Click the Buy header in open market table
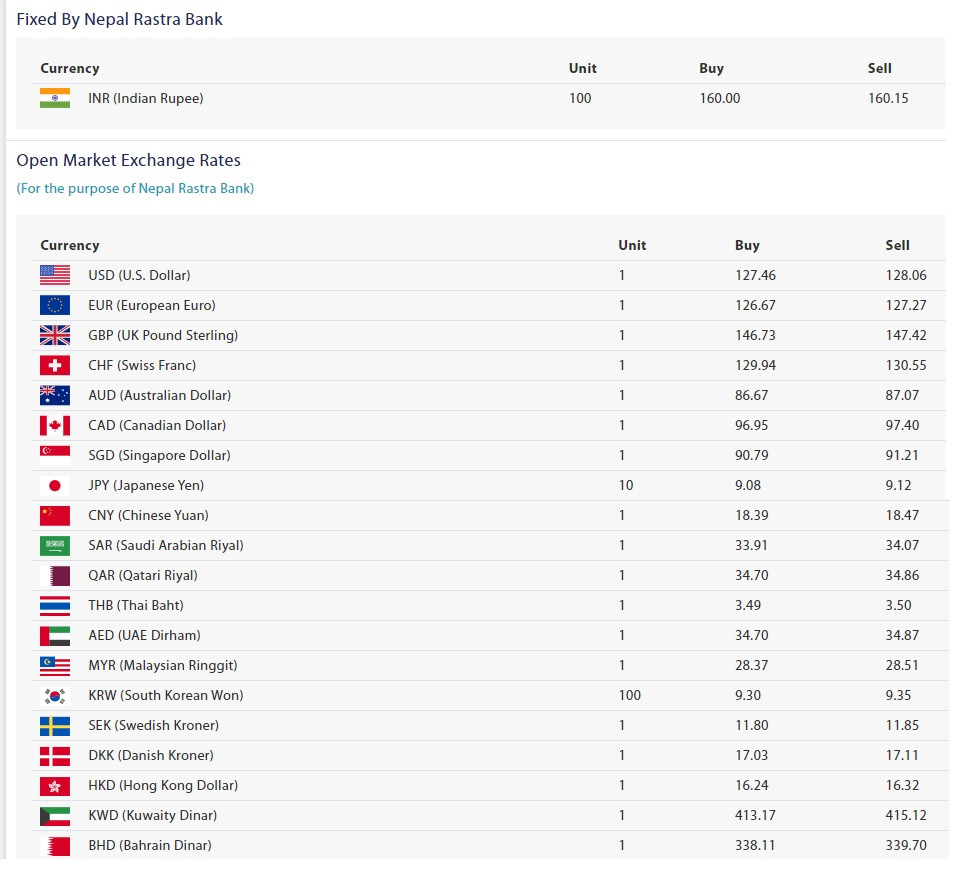Screen dimensions: 974x876 coord(747,245)
